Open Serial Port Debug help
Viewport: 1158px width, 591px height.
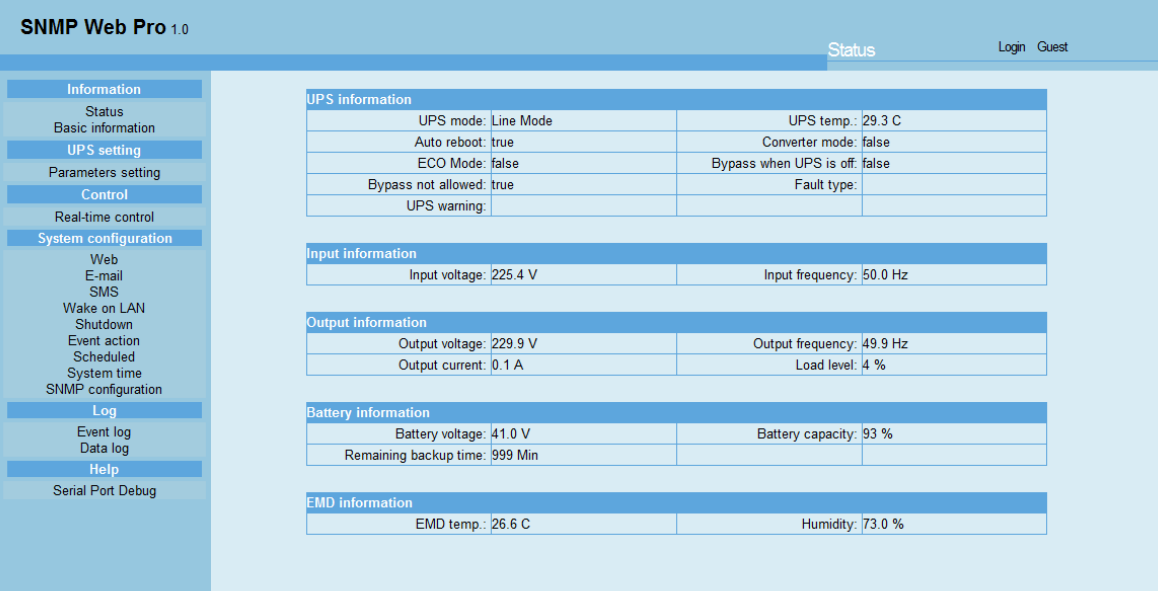pos(104,491)
